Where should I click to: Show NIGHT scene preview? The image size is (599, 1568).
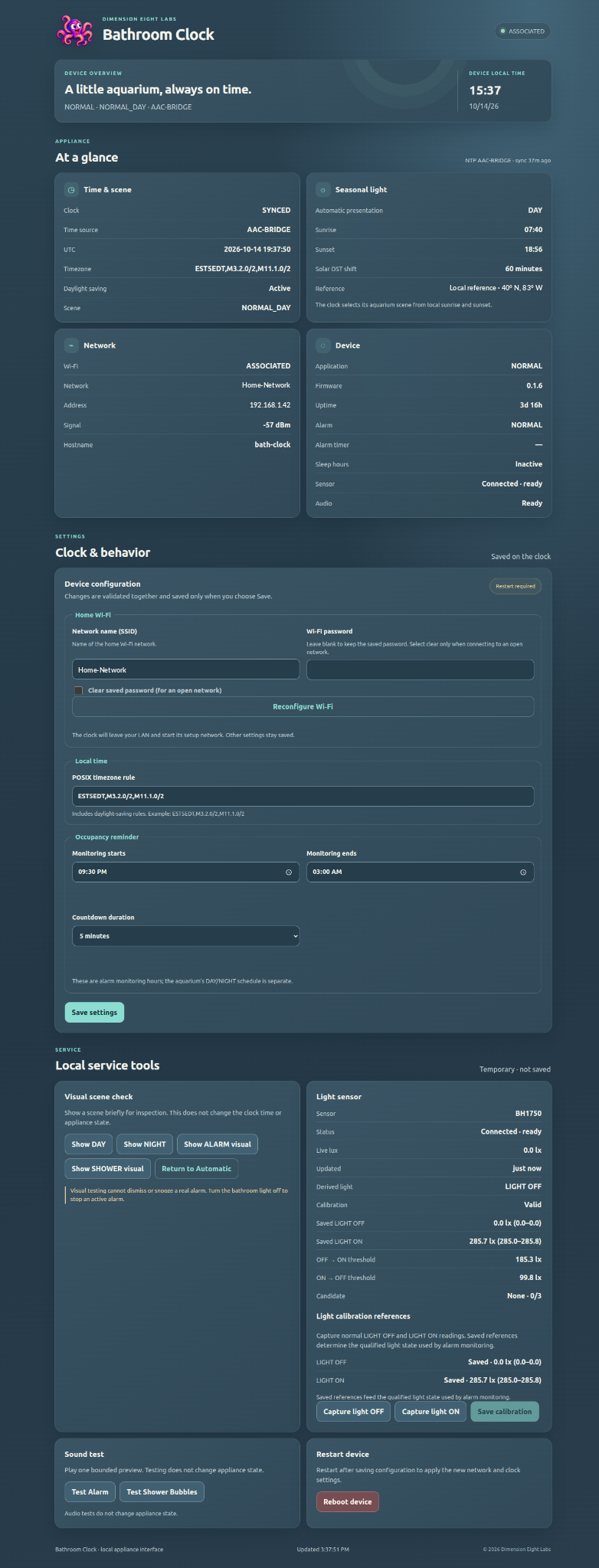(x=145, y=1144)
